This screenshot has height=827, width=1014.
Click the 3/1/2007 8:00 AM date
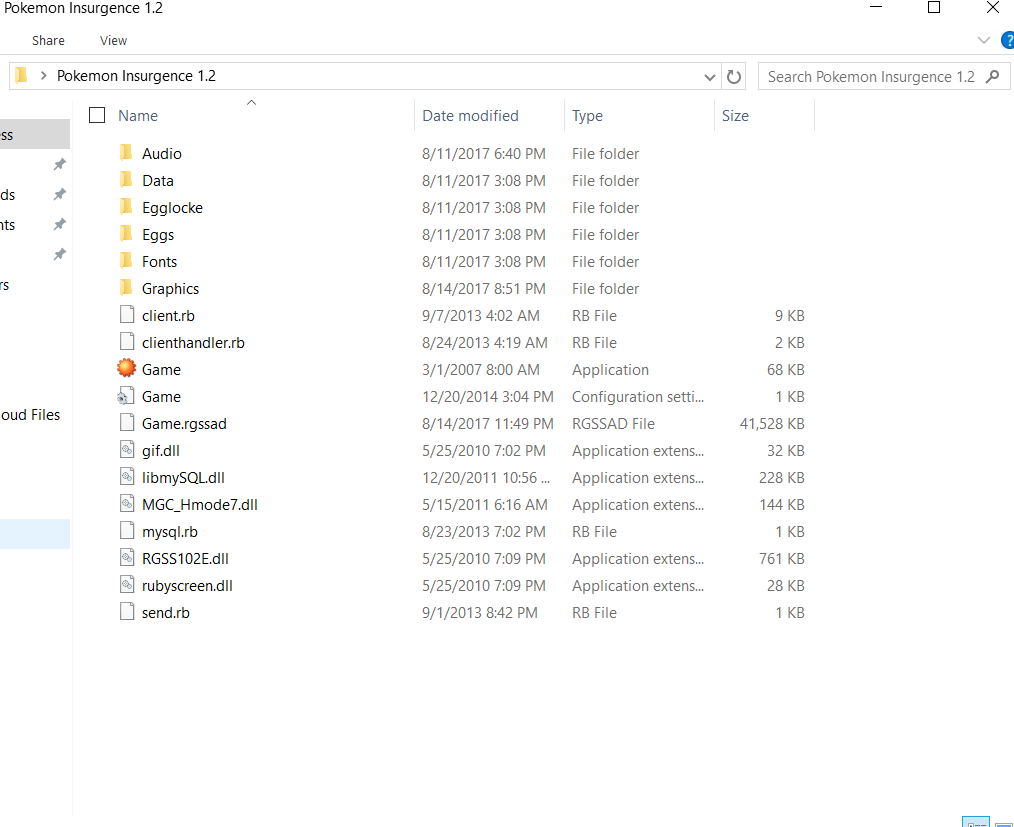(480, 370)
